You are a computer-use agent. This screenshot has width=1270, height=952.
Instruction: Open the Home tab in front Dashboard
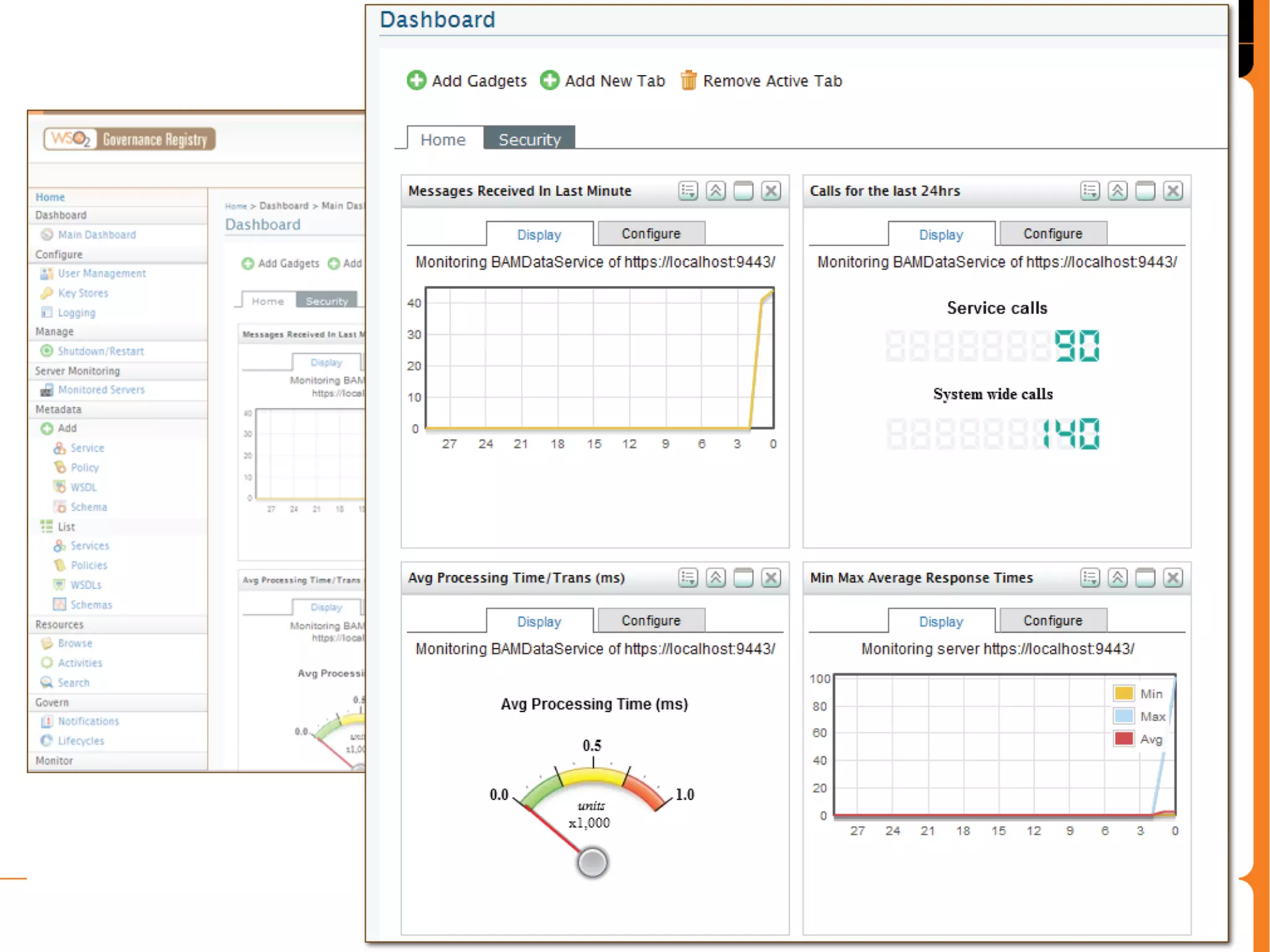coord(443,140)
